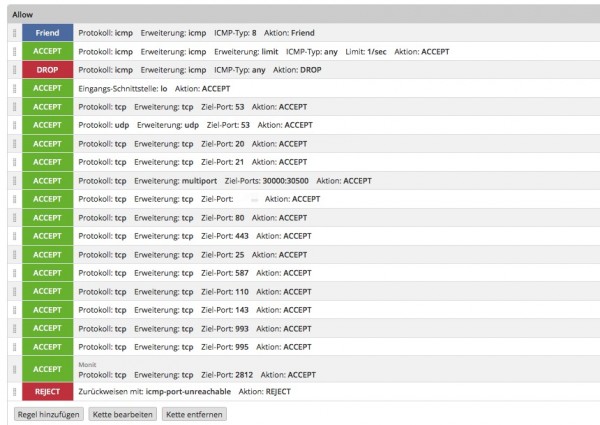Click the drag handle of the REJECT rule
This screenshot has width=600, height=425.
coord(15,392)
